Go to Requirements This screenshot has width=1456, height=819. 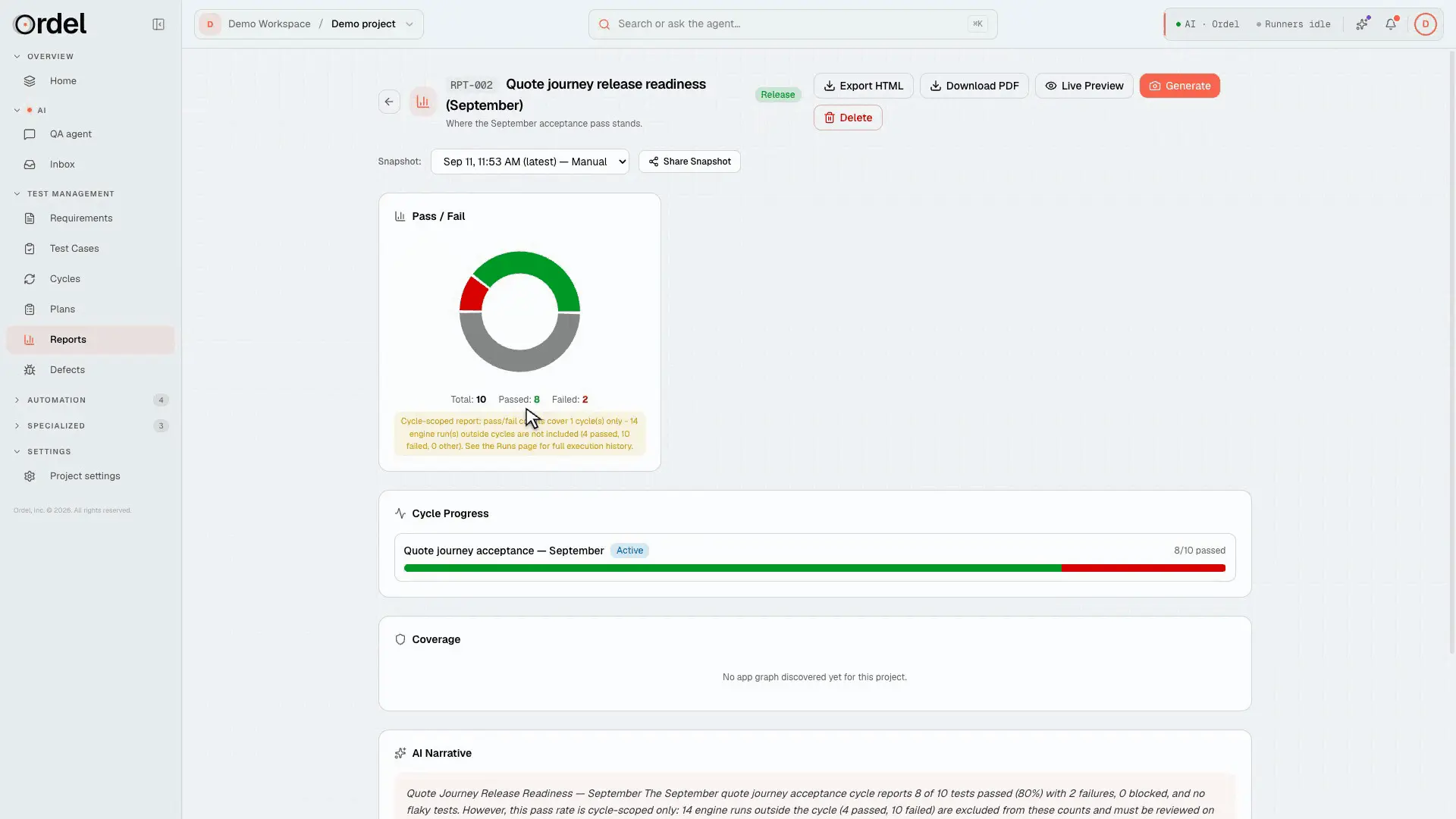click(x=90, y=218)
